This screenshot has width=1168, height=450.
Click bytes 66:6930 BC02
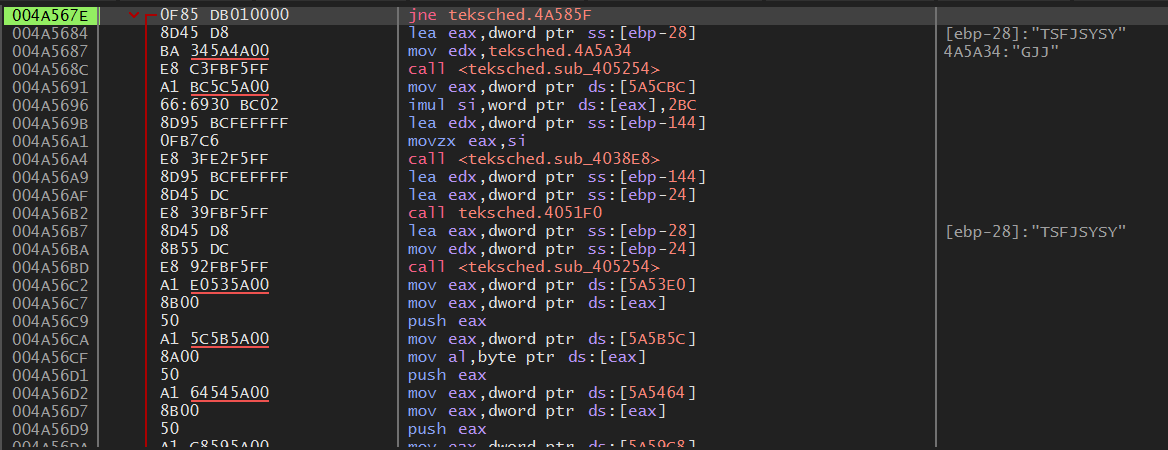(x=220, y=105)
